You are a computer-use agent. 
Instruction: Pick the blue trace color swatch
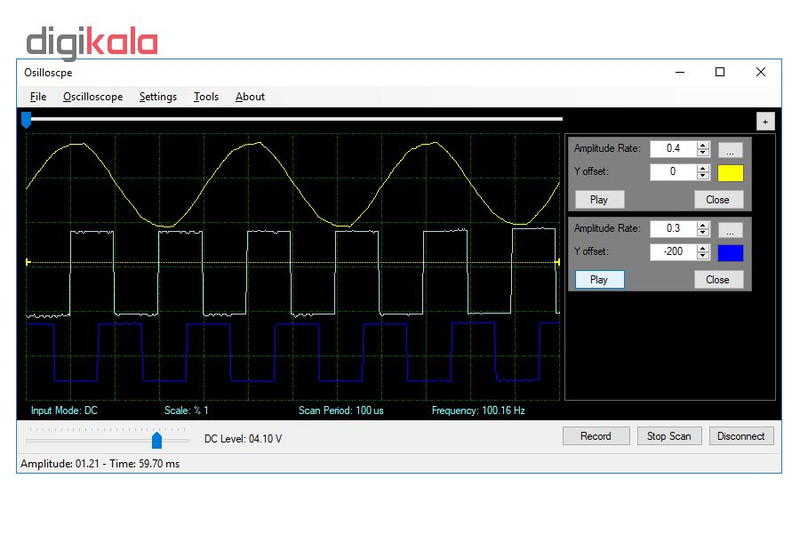(x=731, y=252)
